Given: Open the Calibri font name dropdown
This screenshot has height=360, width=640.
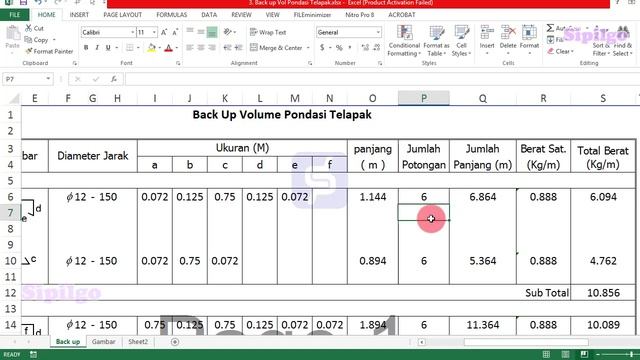Looking at the screenshot, I should click(133, 32).
